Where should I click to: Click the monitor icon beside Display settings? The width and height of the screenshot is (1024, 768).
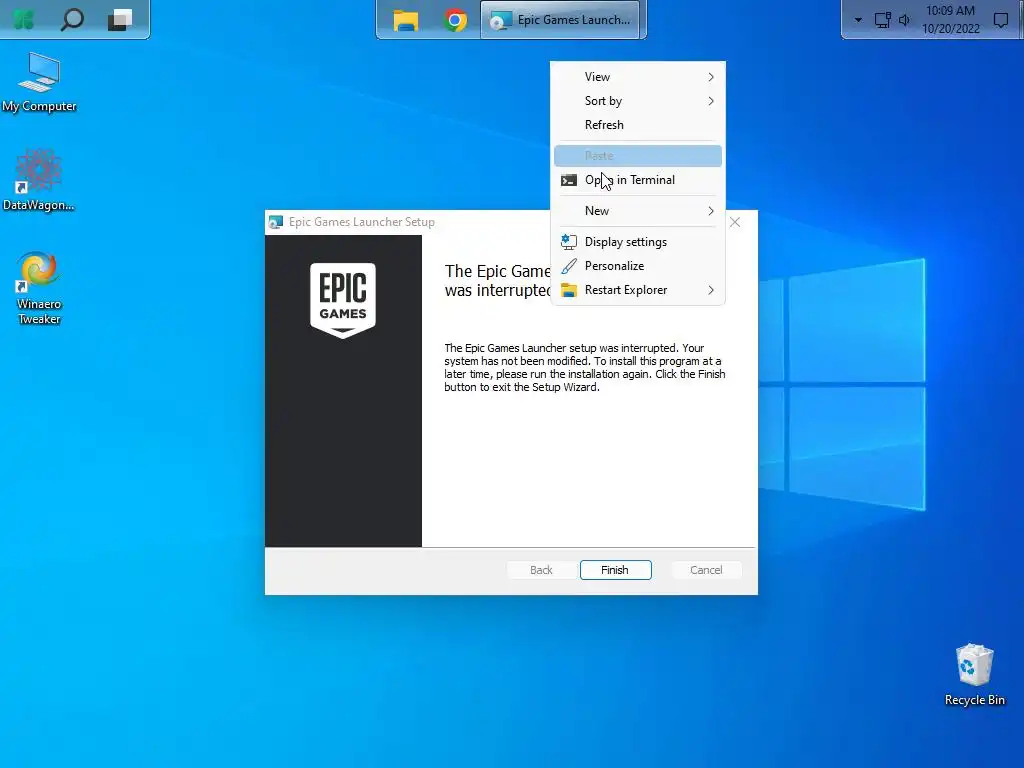[x=569, y=242]
